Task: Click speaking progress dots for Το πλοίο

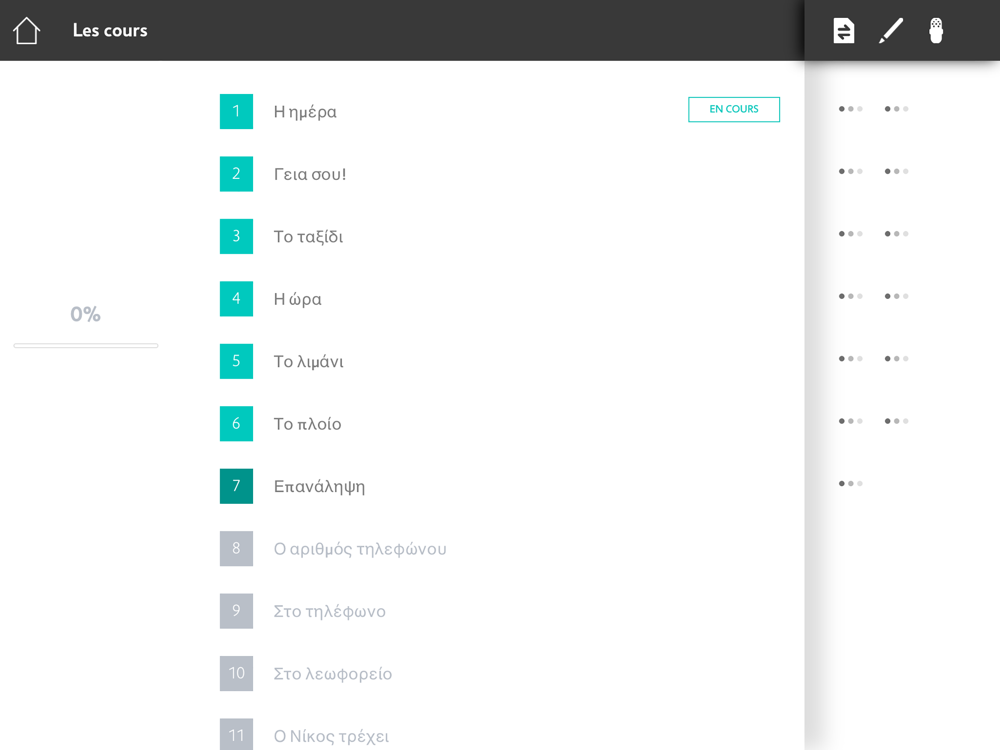Action: 896,422
